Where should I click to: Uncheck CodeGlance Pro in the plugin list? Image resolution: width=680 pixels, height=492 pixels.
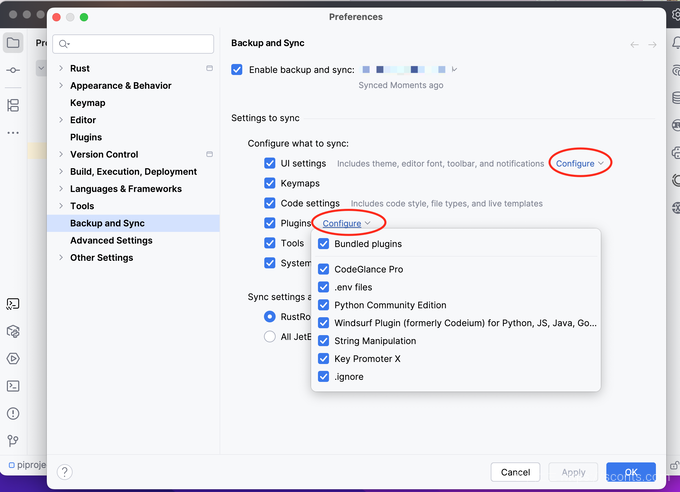coord(324,269)
